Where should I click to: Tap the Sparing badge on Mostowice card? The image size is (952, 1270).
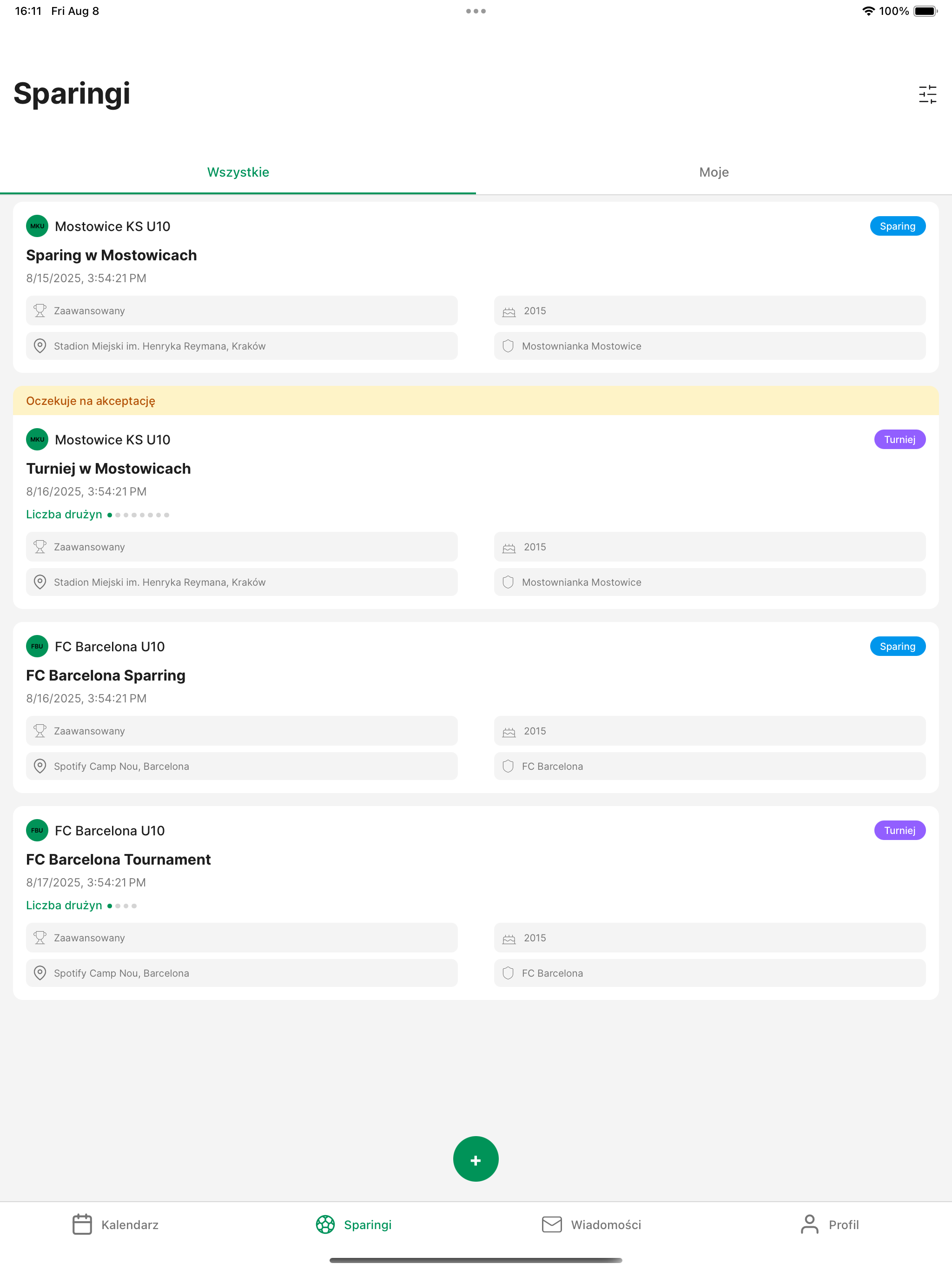[x=898, y=226]
